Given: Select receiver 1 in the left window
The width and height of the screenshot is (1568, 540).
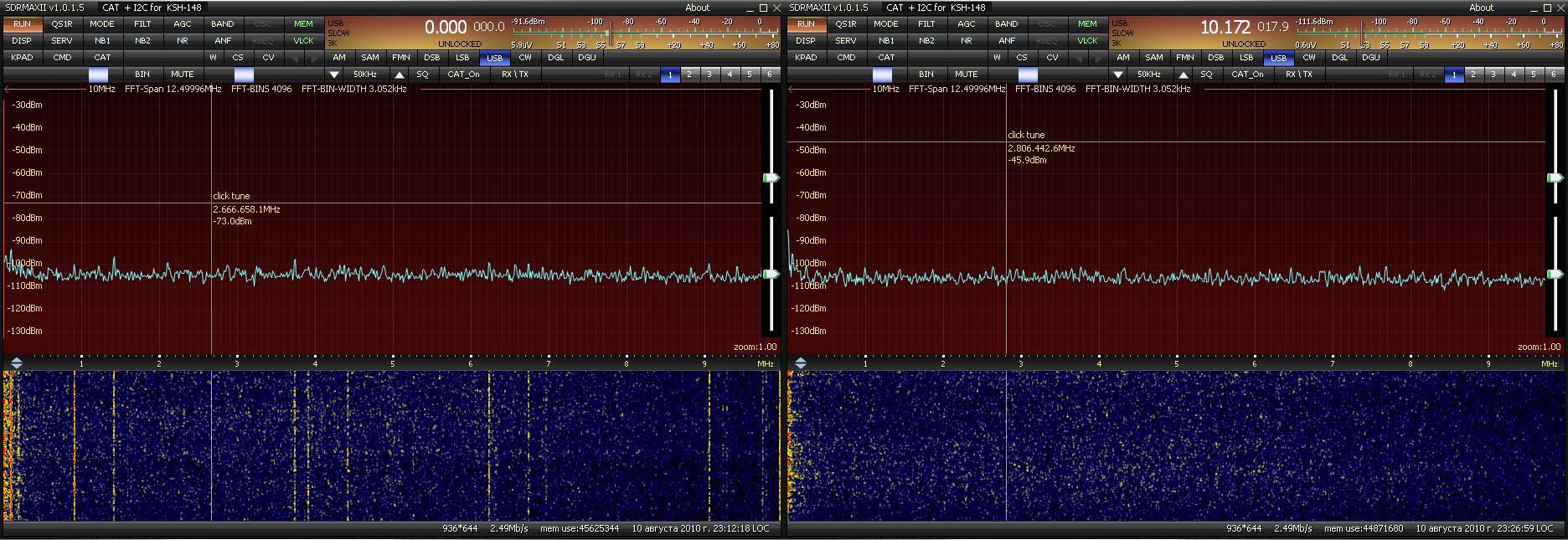Looking at the screenshot, I should 670,75.
